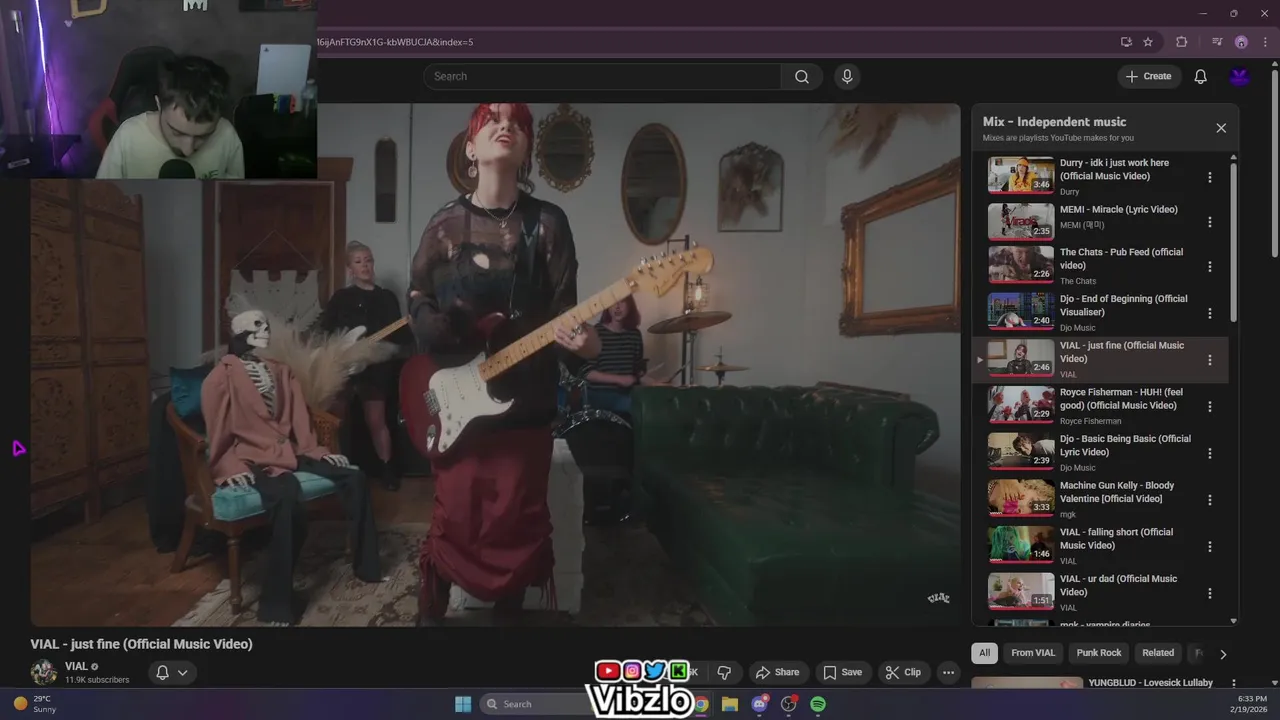Open media controls icon in browser toolbar
The image size is (1280, 720).
pos(1217,42)
